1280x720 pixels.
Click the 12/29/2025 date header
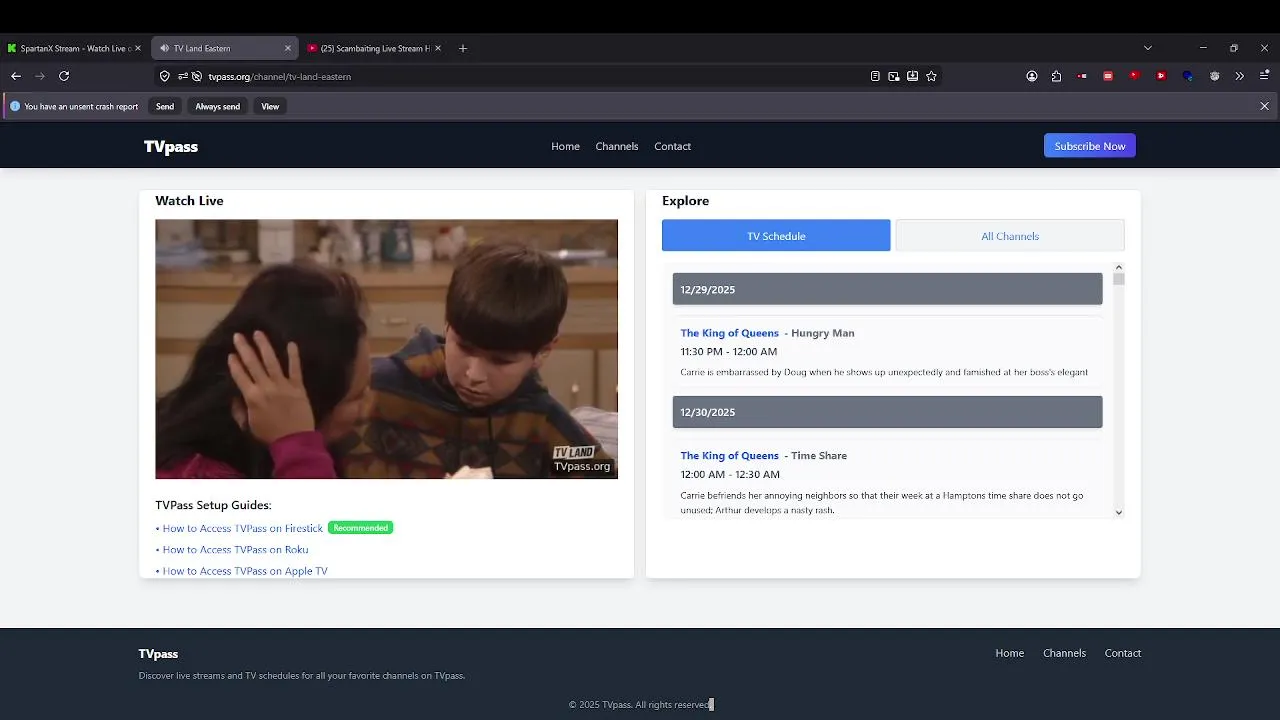pos(887,289)
